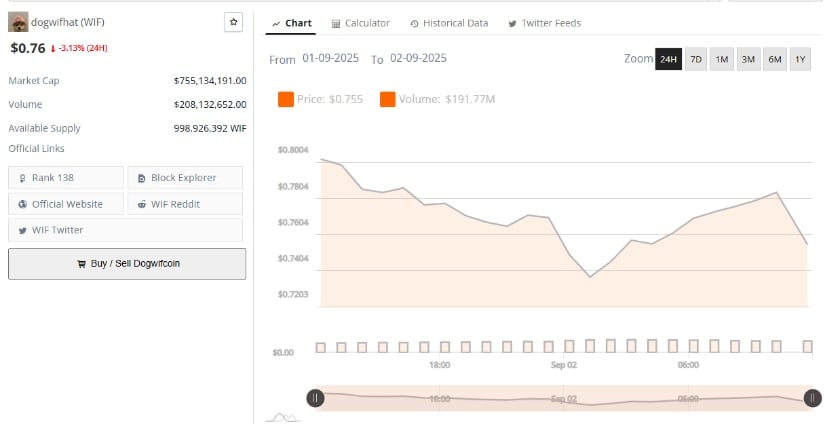This screenshot has width=825, height=424.
Task: Open the Block Explorer link
Action: point(185,178)
